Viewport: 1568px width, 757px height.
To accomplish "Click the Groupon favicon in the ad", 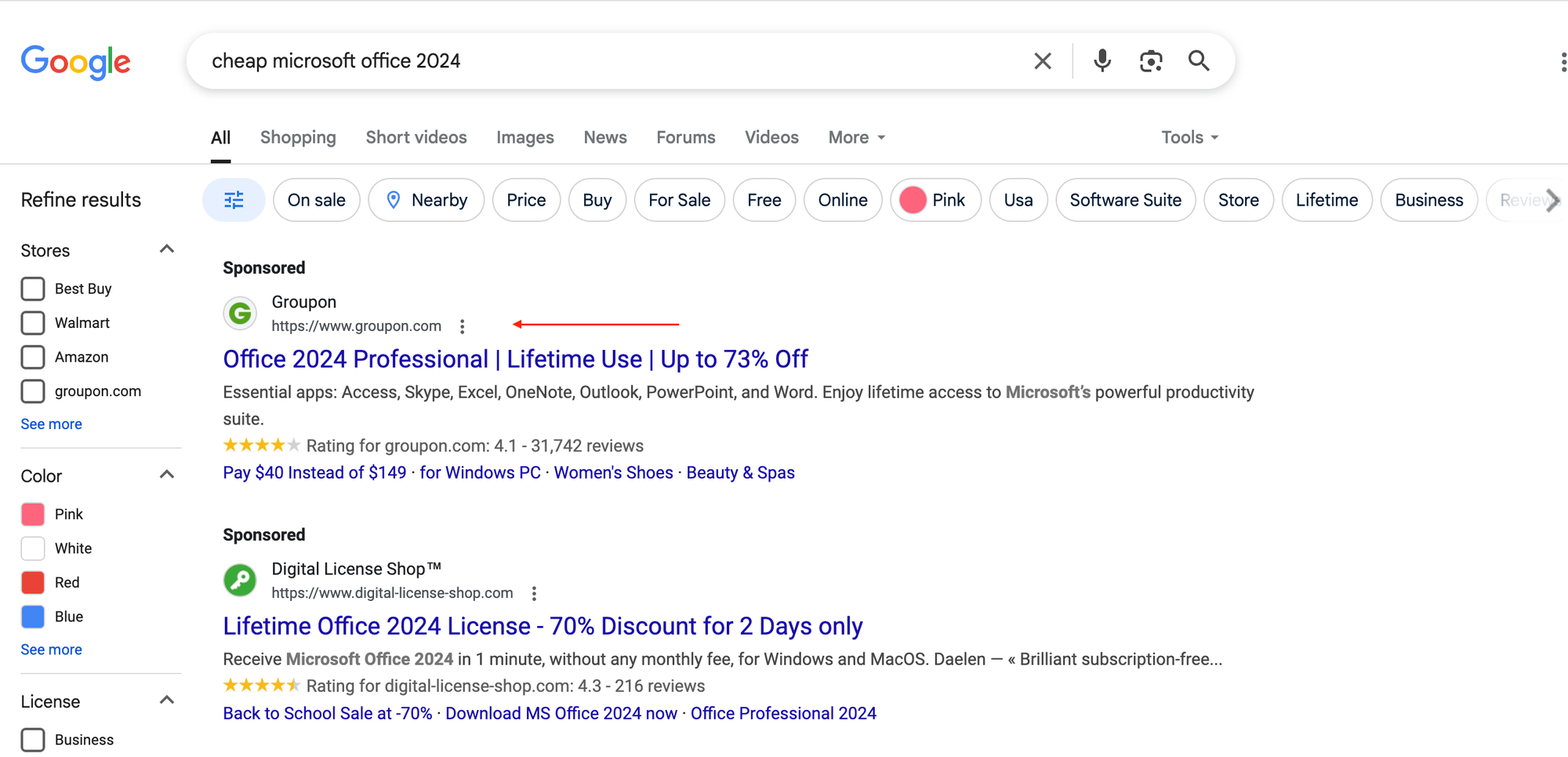I will 241,314.
